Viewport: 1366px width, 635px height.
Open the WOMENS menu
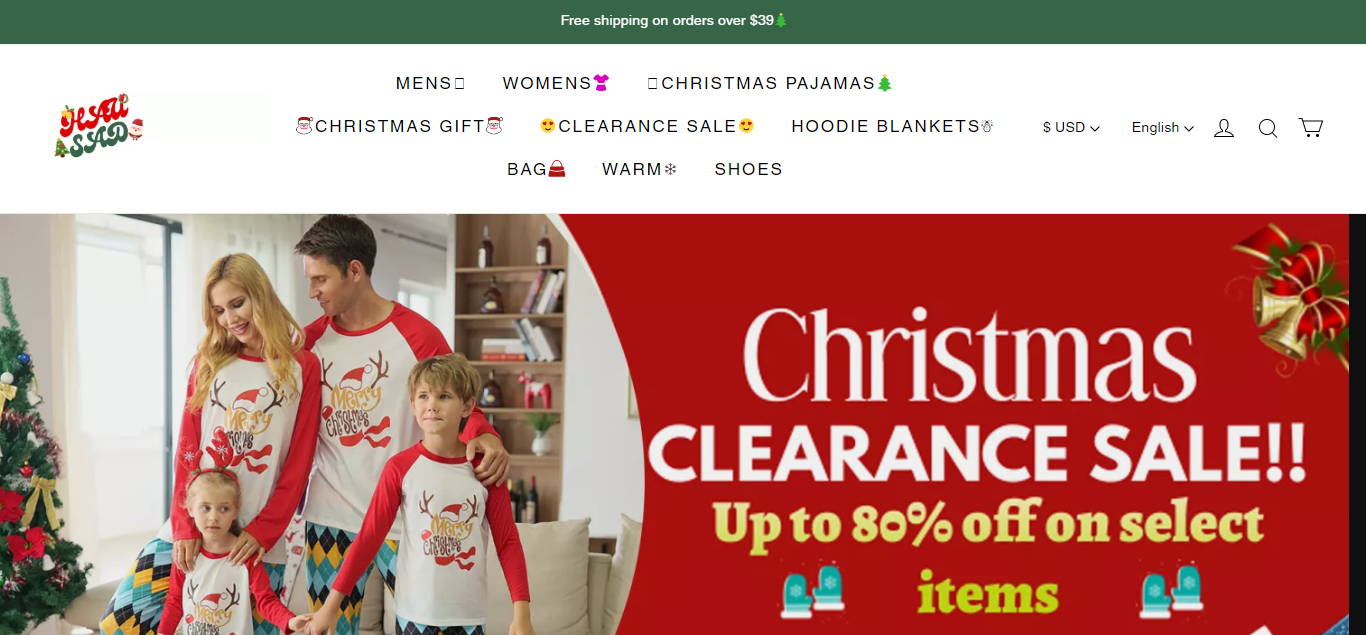point(556,83)
